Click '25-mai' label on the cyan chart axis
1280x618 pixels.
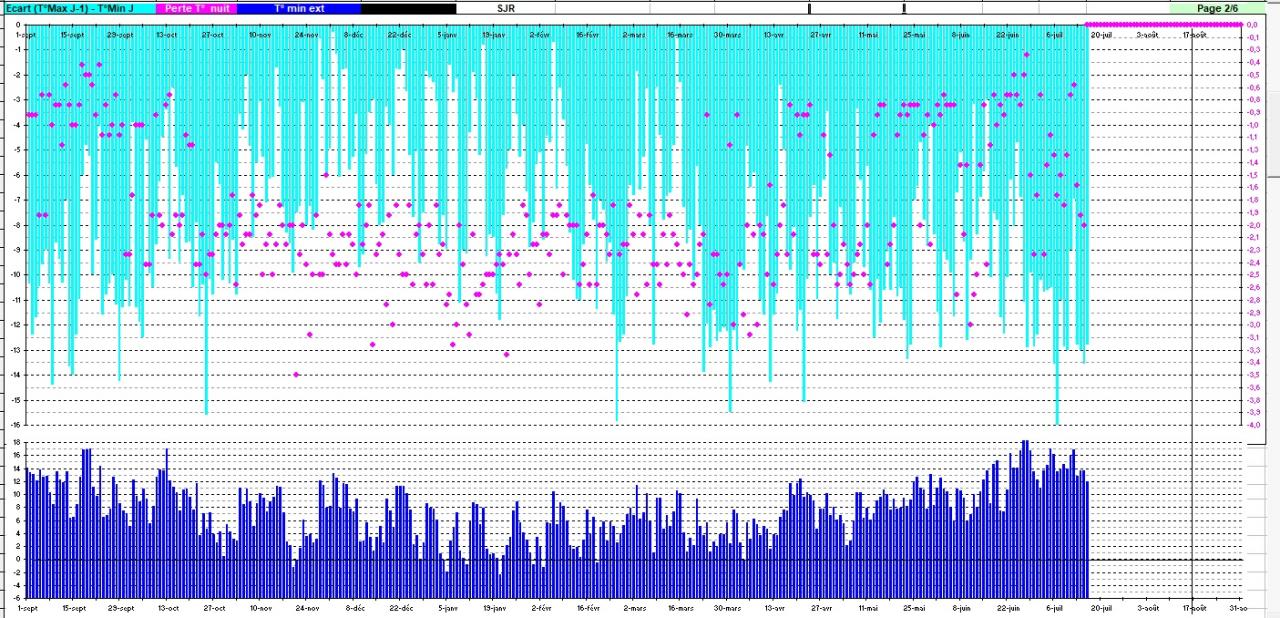tap(914, 34)
